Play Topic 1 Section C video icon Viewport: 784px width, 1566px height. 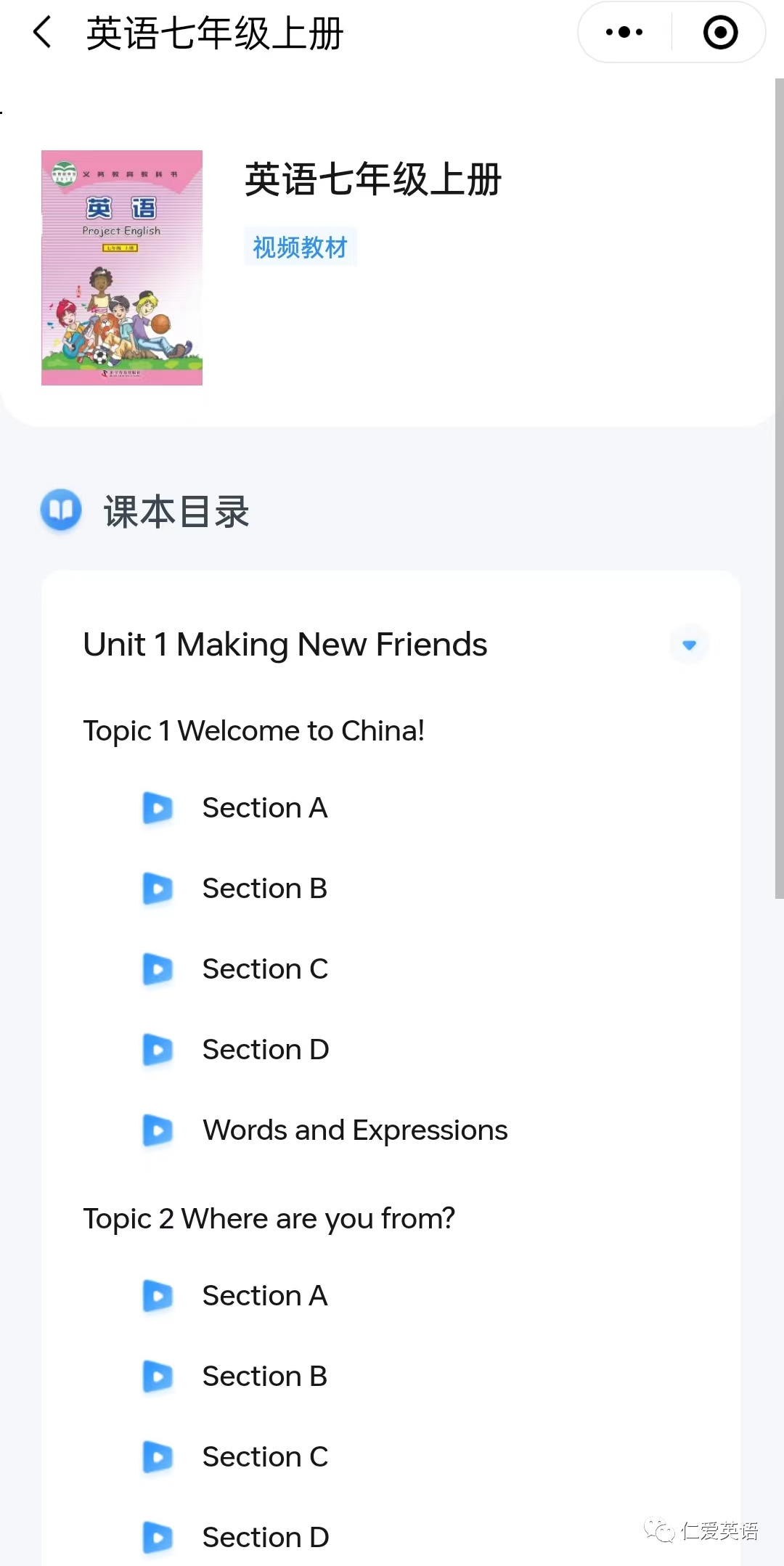[x=158, y=969]
